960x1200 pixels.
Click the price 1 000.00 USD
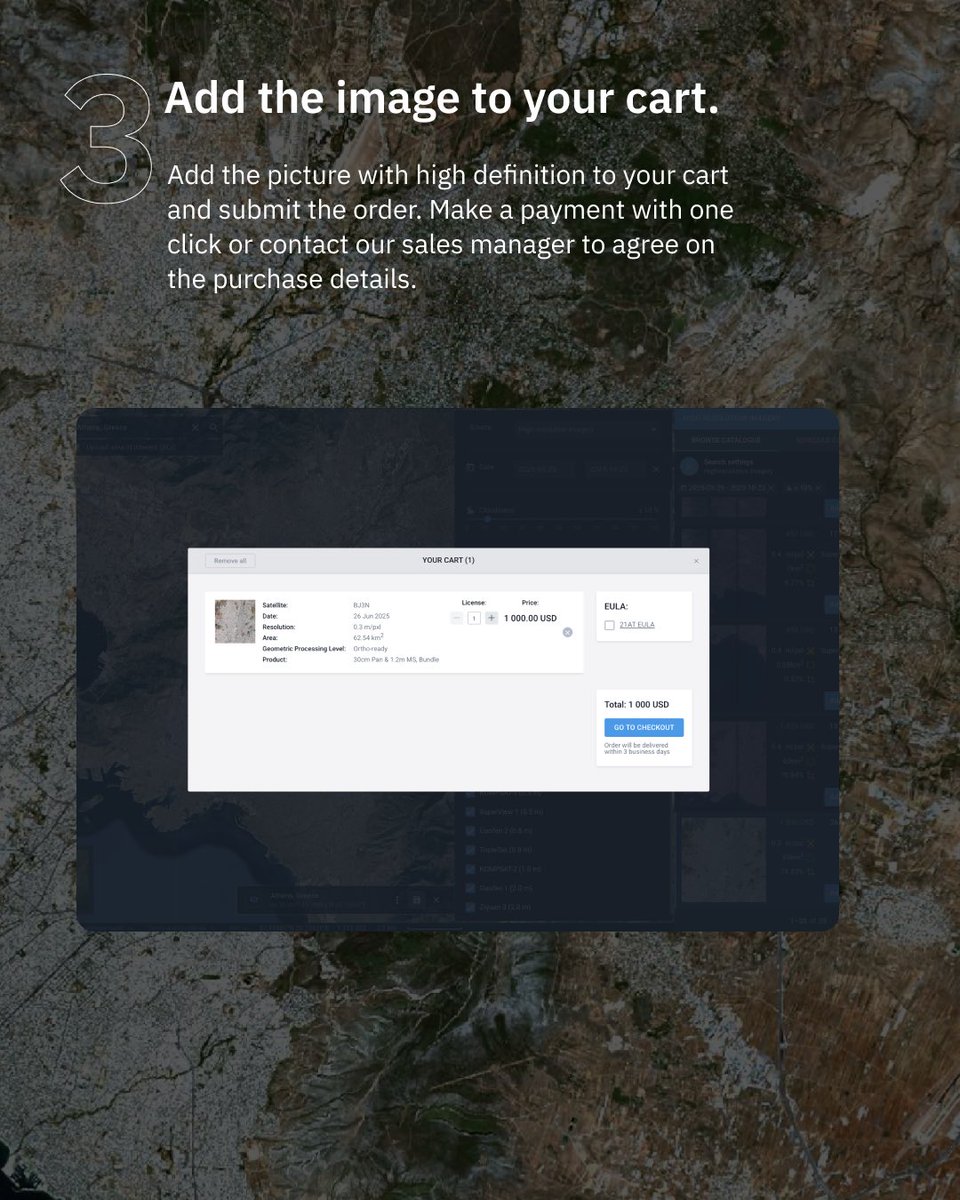point(530,618)
